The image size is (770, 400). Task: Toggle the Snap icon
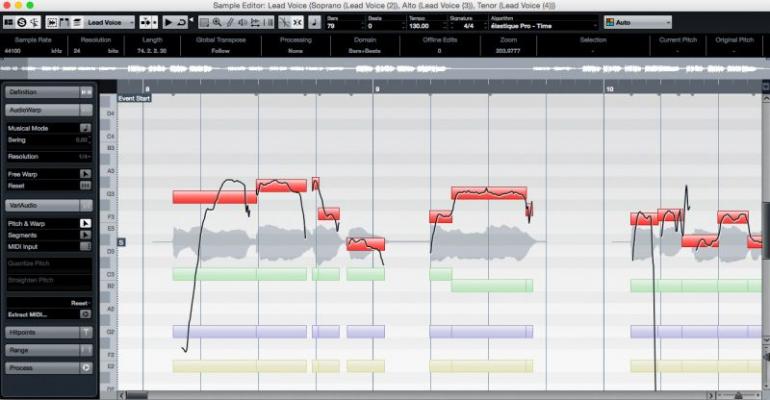click(298, 22)
